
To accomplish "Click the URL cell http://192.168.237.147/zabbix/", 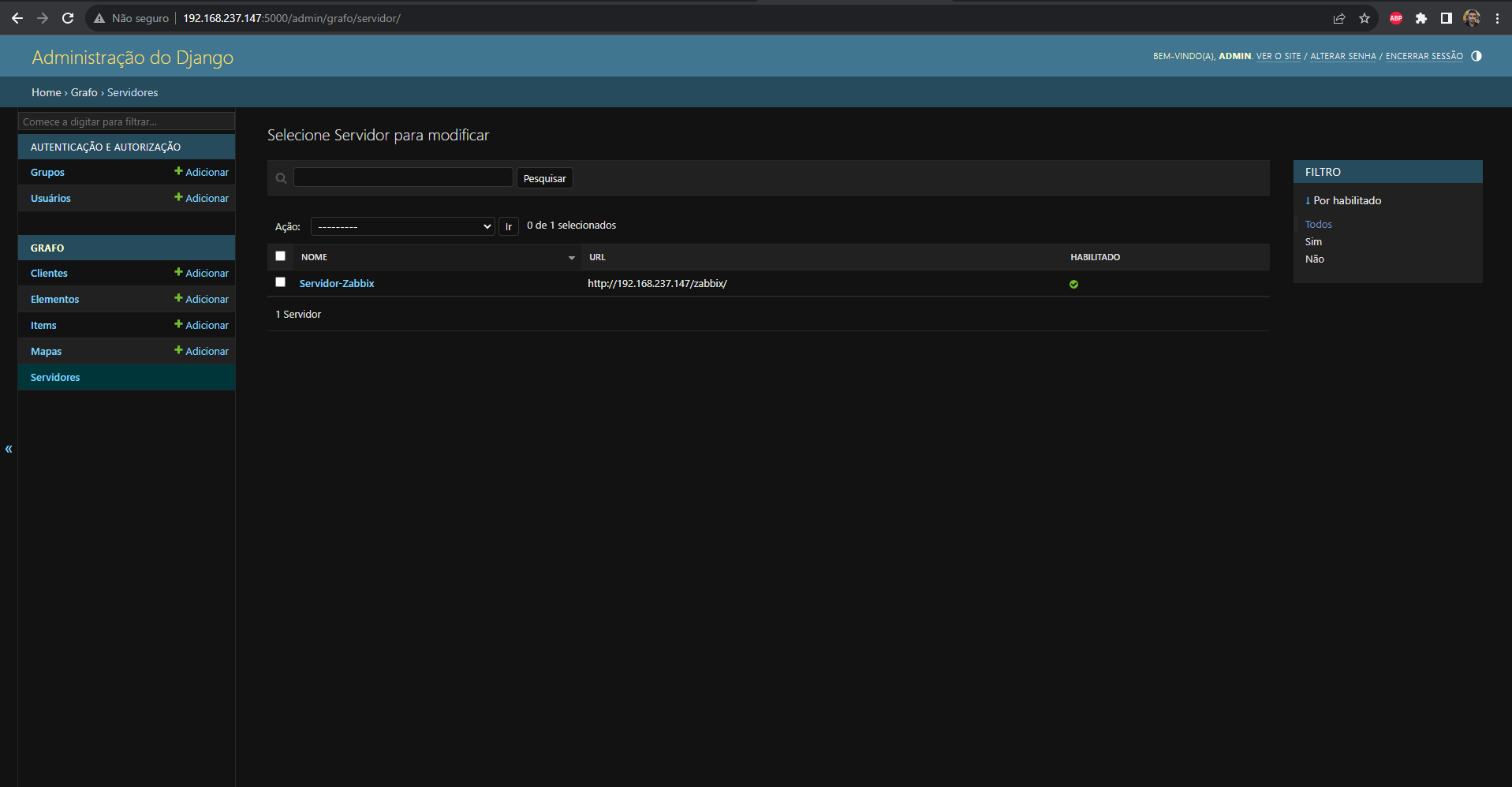I will coord(657,283).
